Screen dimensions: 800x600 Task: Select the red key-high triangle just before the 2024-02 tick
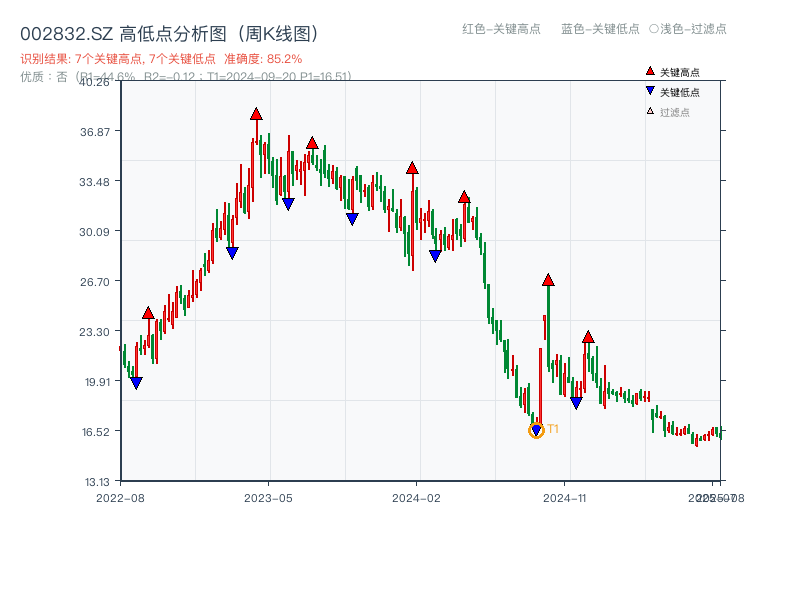tap(412, 168)
